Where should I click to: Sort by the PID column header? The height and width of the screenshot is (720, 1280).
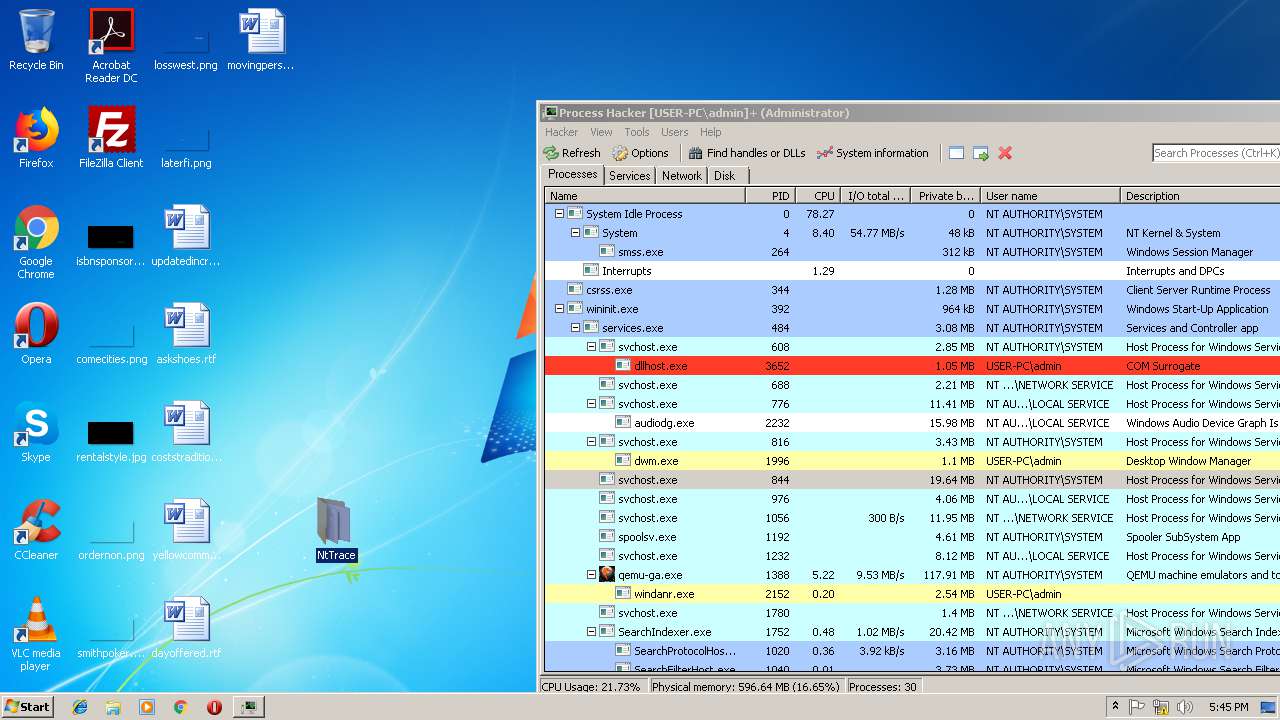point(771,196)
